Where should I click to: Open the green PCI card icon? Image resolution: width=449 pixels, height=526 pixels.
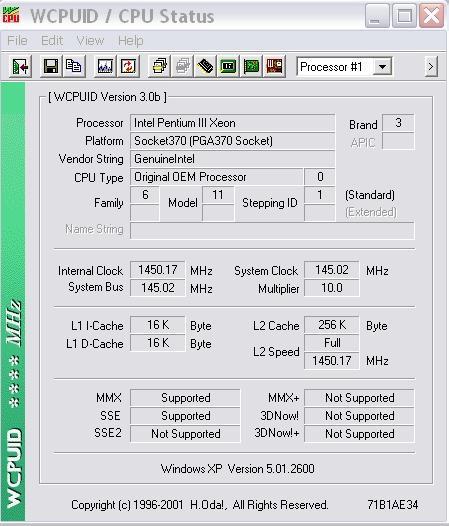coord(251,66)
